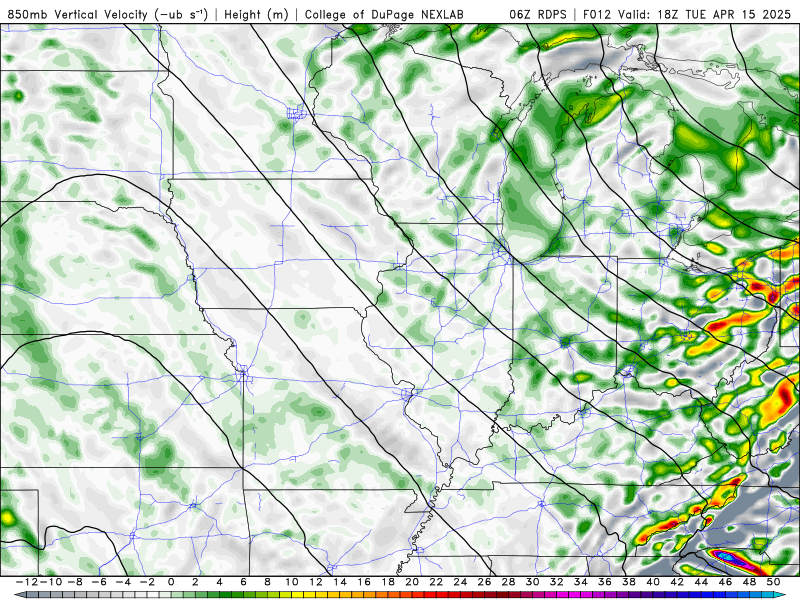Click the '48' colorbar tick label

749,582
